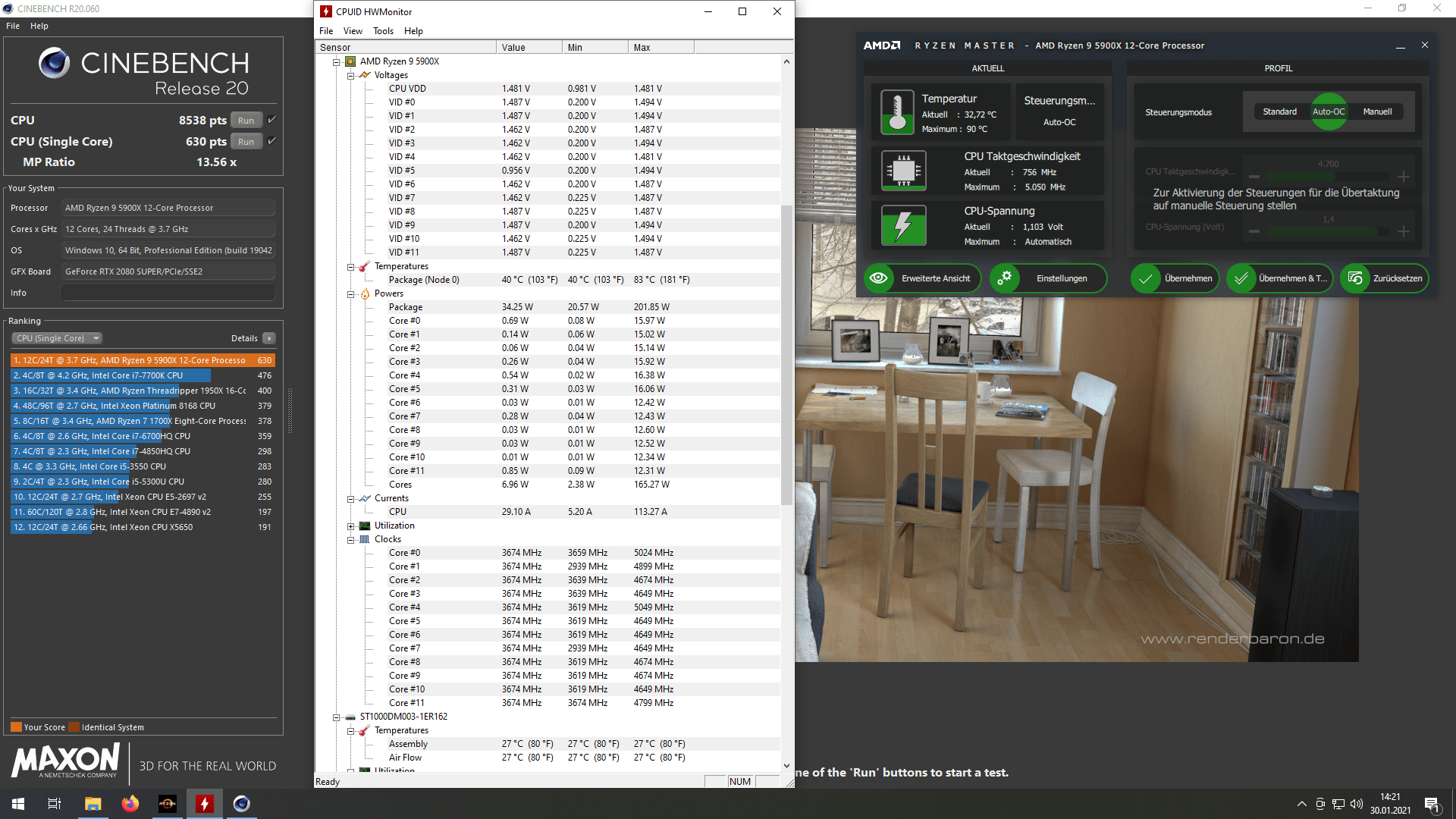Collapse the Powers tree node
Image resolution: width=1456 pixels, height=819 pixels.
pos(350,293)
